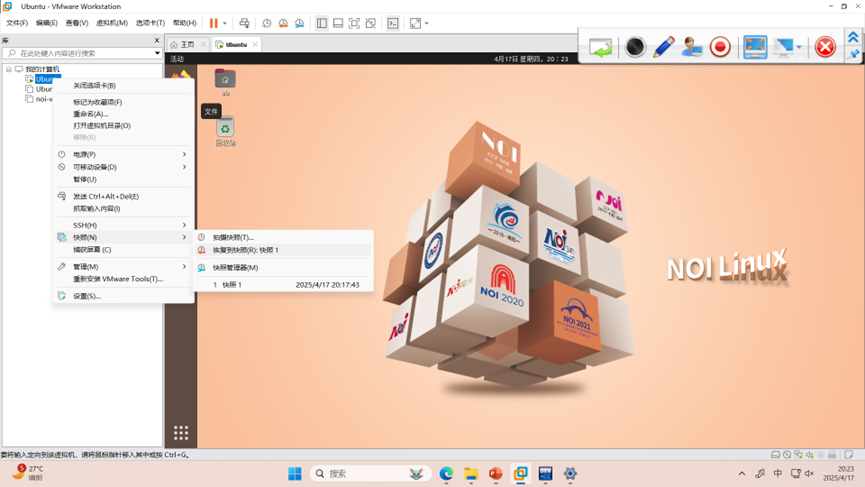
Task: Click the stretch guest display icon
Action: [415, 23]
